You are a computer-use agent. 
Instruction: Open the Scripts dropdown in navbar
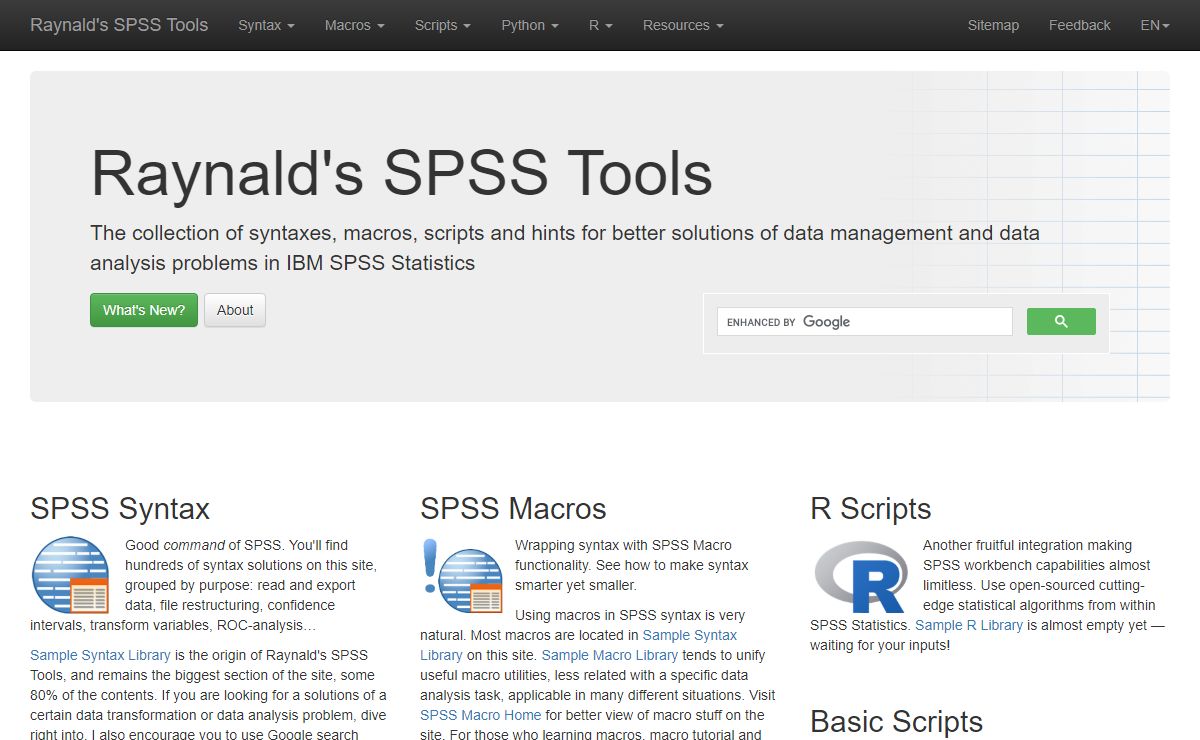[442, 25]
